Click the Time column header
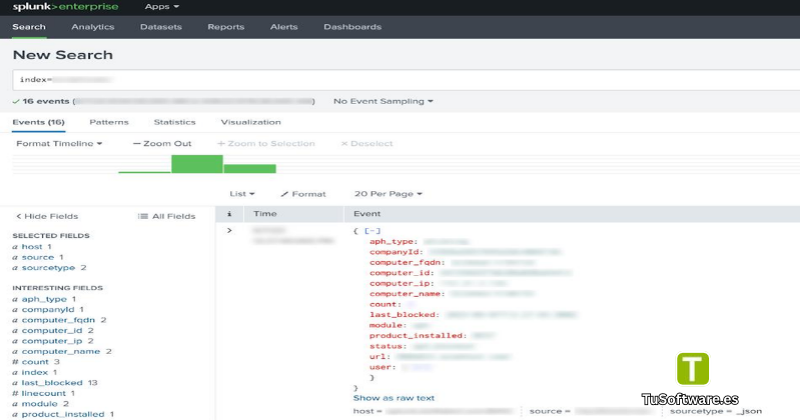The image size is (800, 420). pos(265,214)
